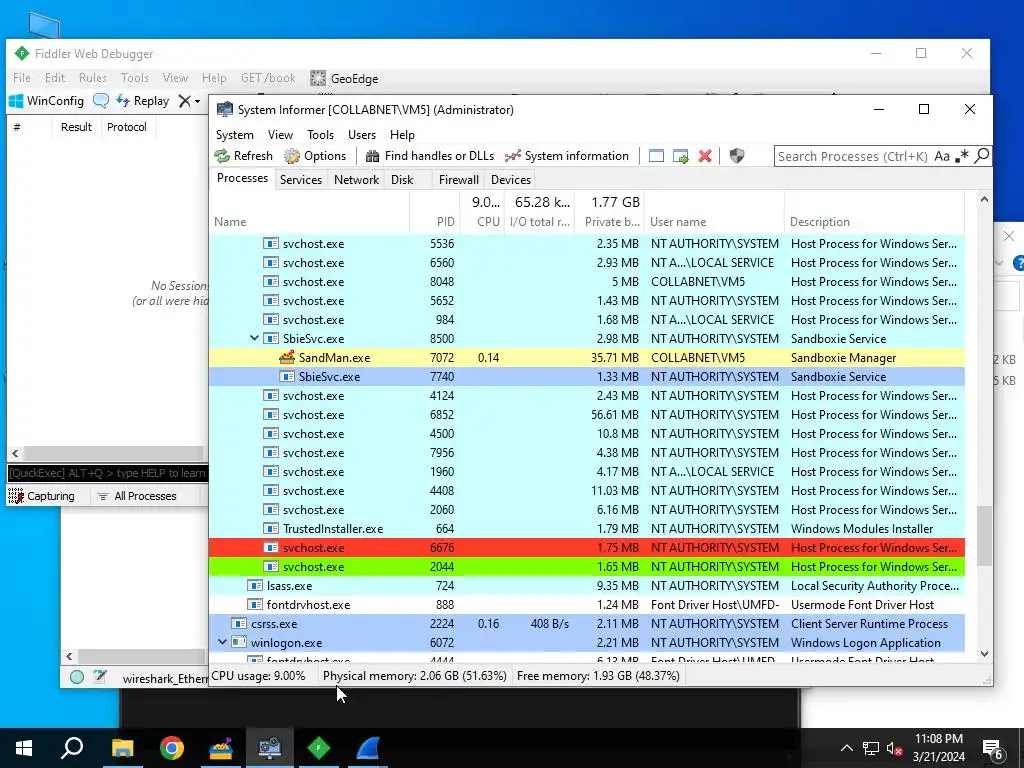This screenshot has height=768, width=1024.
Task: Click WinConfig in Fiddler toolbar
Action: pyautogui.click(x=46, y=101)
